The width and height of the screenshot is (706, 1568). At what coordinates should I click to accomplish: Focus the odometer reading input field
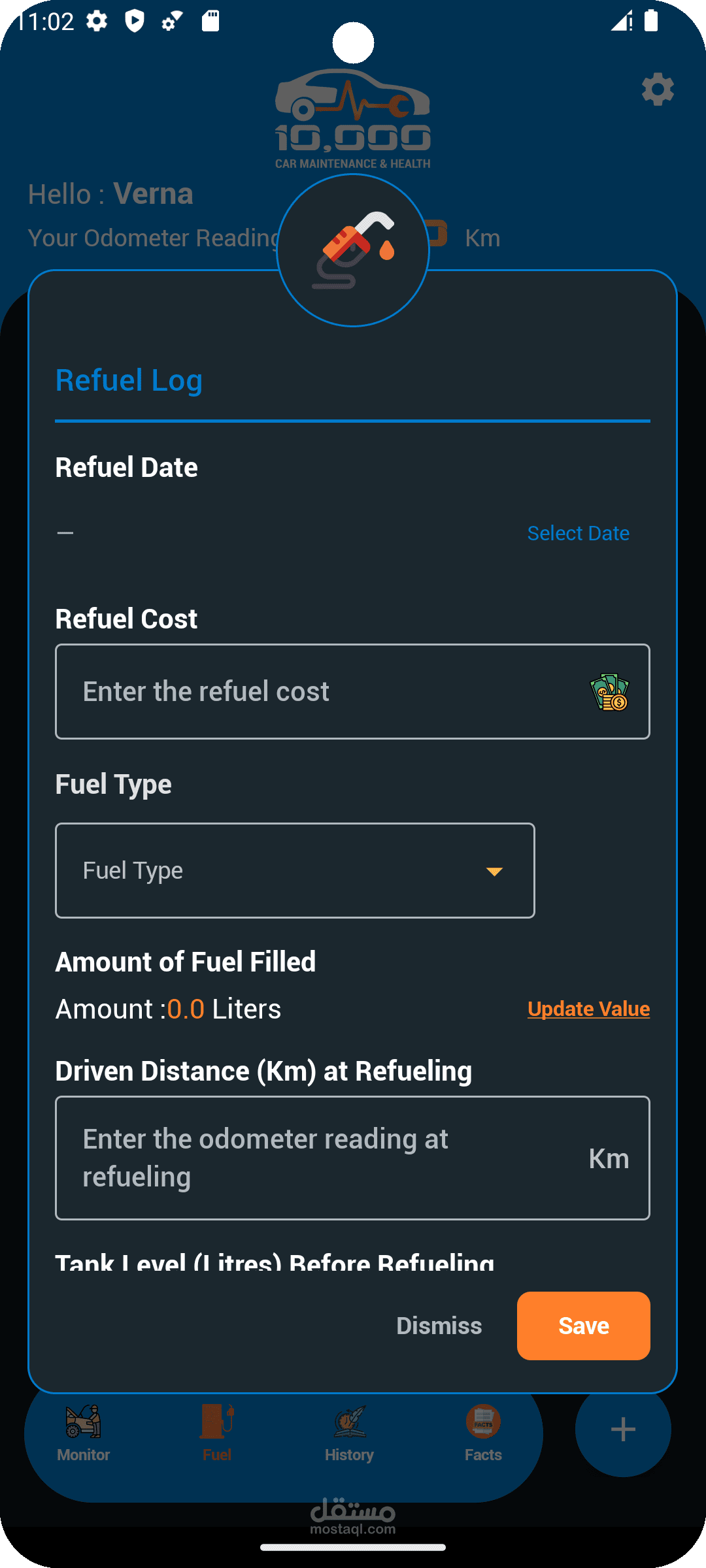coord(320,1158)
